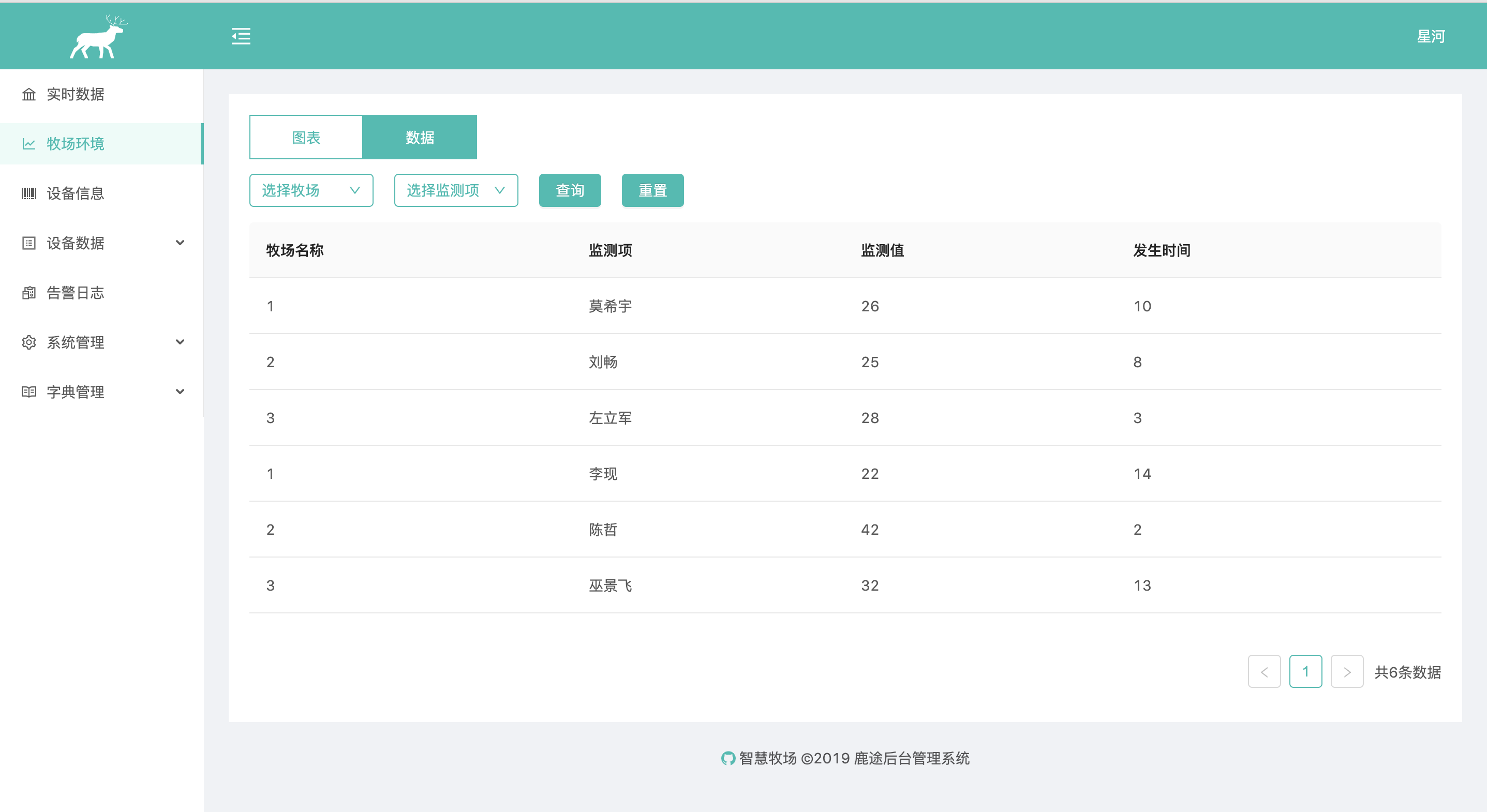Click the barcode icon beside 设备信息

coord(29,193)
